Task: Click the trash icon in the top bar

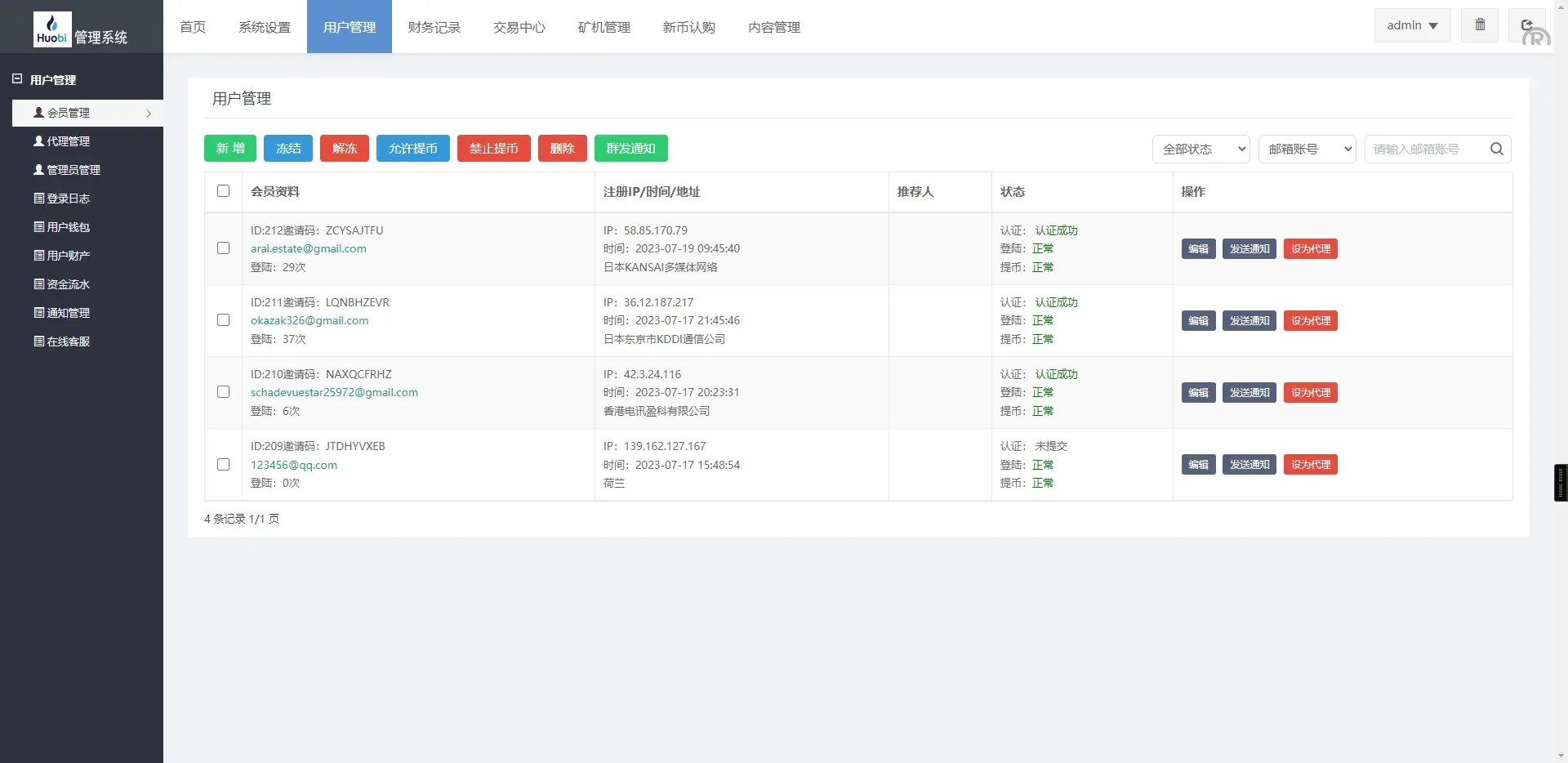Action: coord(1479,25)
